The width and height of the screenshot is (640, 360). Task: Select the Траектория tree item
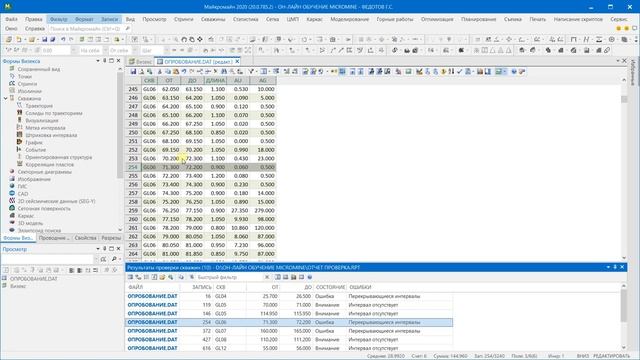39,106
